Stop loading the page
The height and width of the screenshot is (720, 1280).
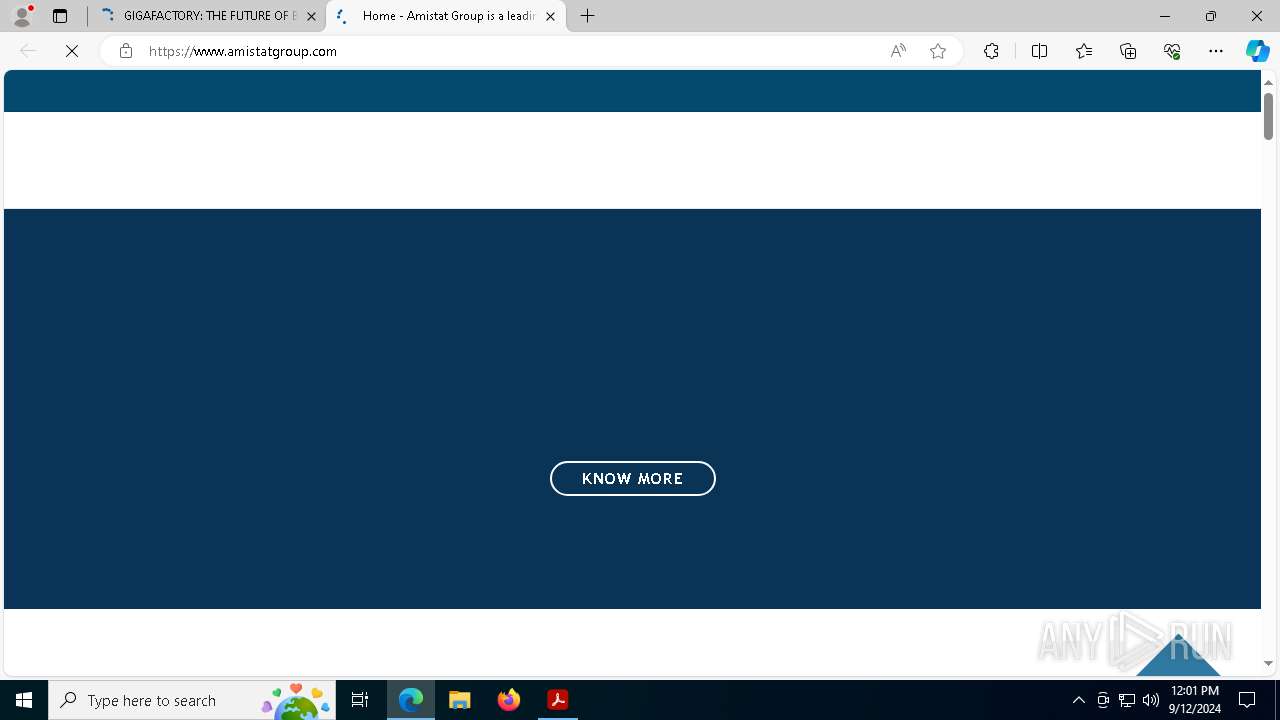(72, 51)
